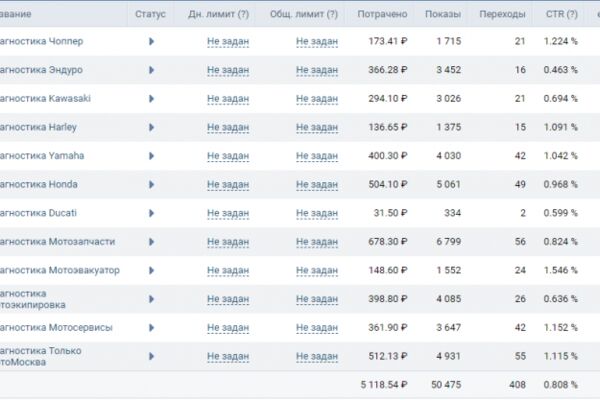Sort by the Общ. лимит column header

pos(304,14)
